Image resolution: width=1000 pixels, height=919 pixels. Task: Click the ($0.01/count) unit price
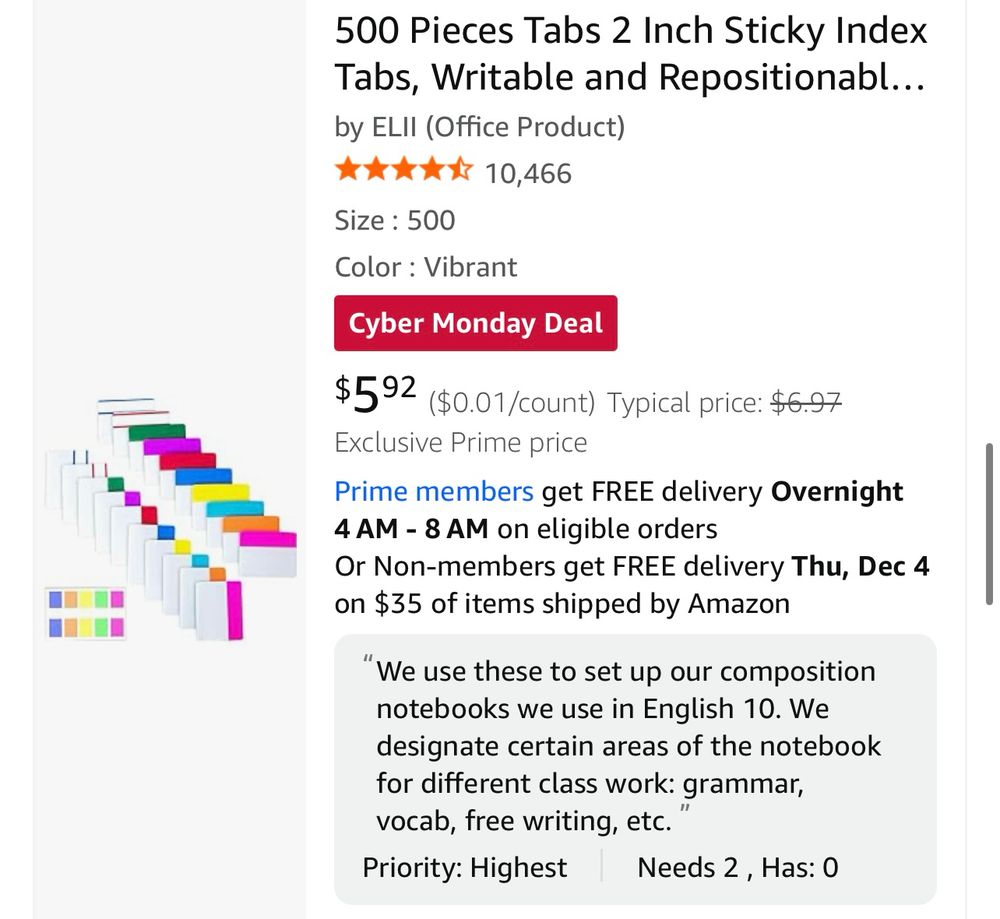click(511, 403)
